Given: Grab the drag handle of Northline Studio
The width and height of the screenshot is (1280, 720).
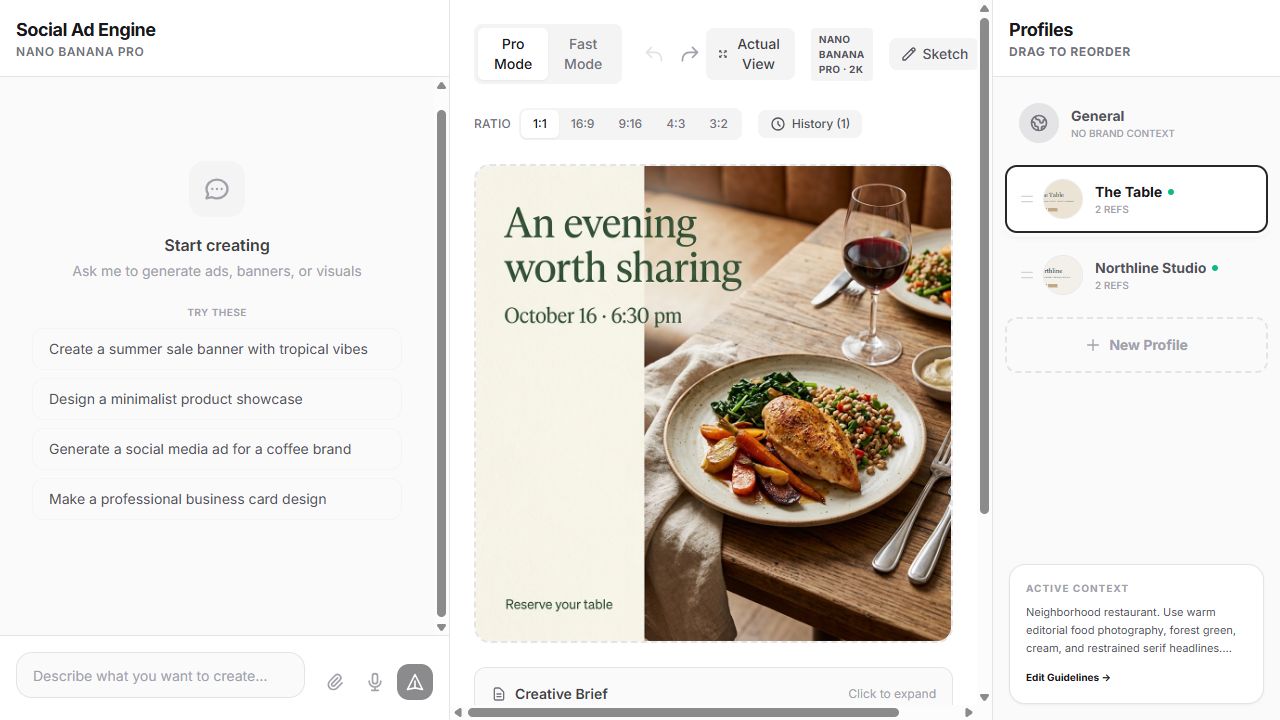Looking at the screenshot, I should point(1026,275).
